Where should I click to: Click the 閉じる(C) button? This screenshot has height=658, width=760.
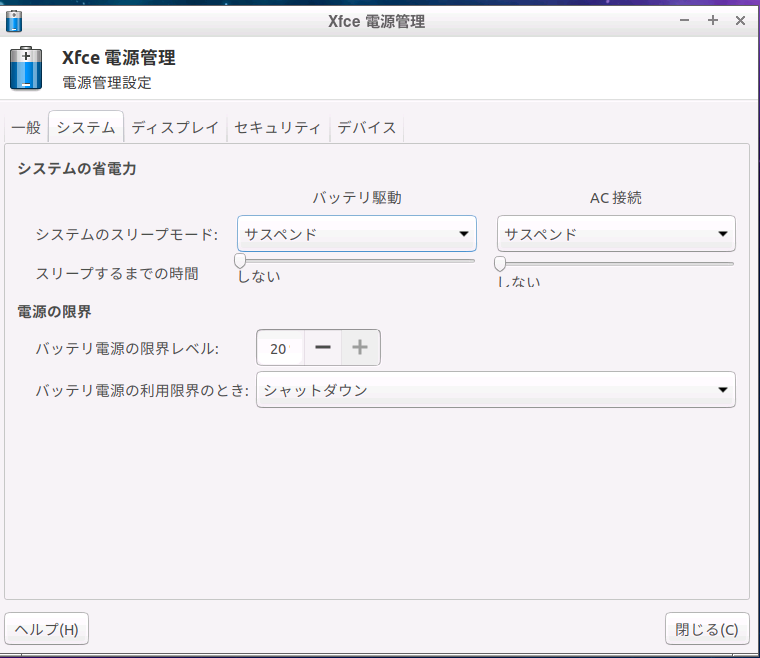(x=707, y=629)
